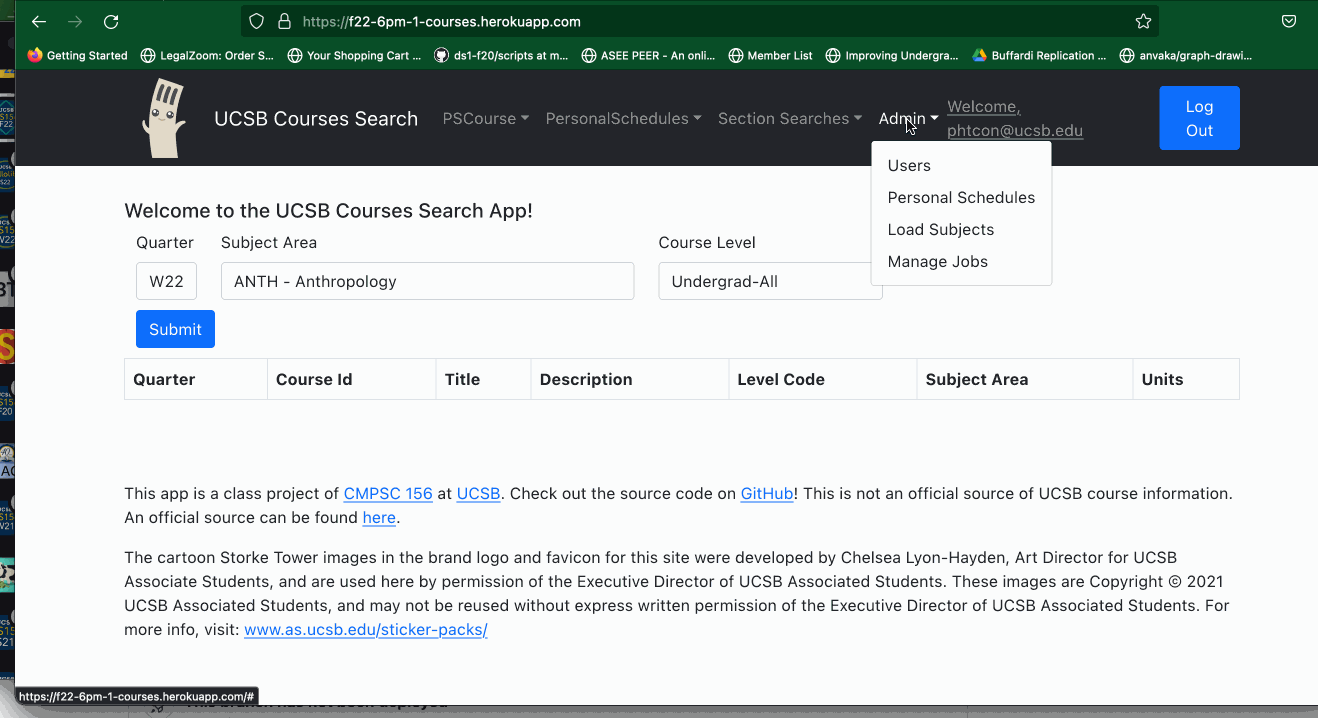Click the Log Out button
Viewport: 1318px width, 718px height.
point(1198,118)
